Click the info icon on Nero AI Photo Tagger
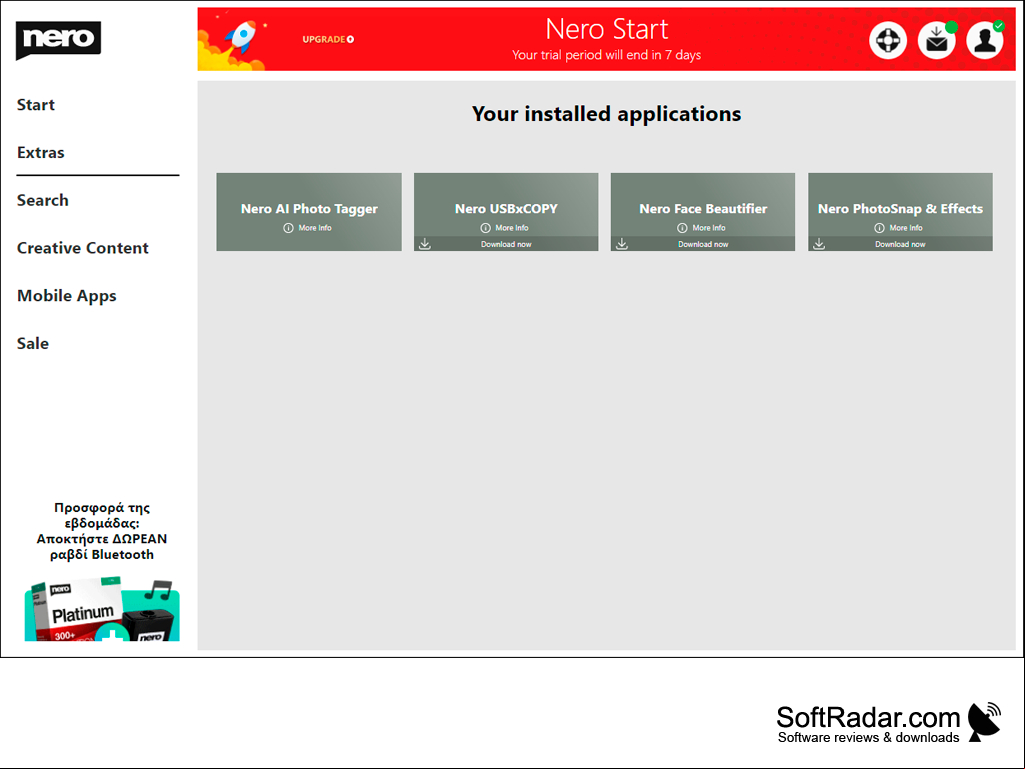 [x=288, y=228]
